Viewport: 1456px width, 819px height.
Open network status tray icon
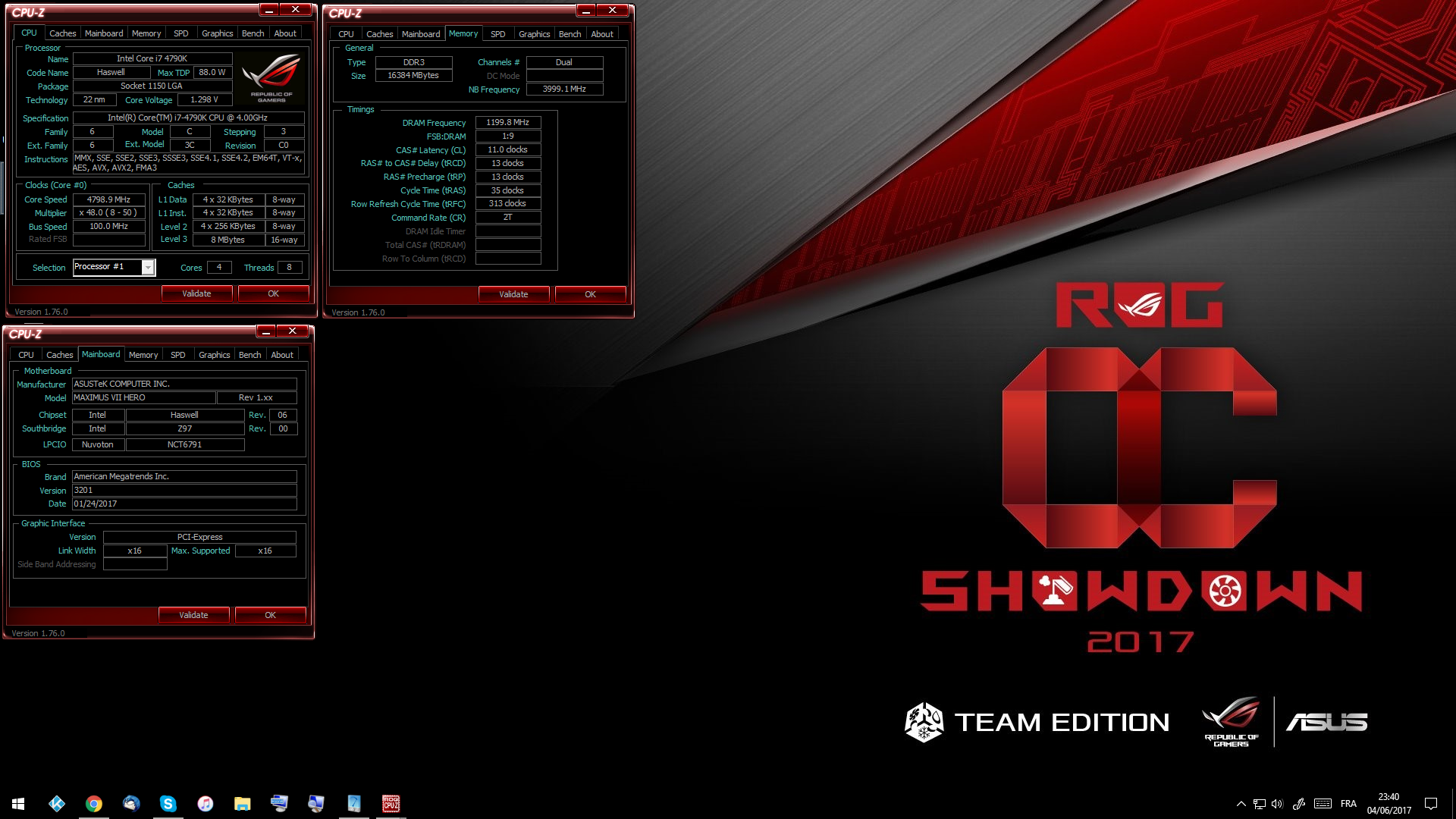click(x=1259, y=804)
